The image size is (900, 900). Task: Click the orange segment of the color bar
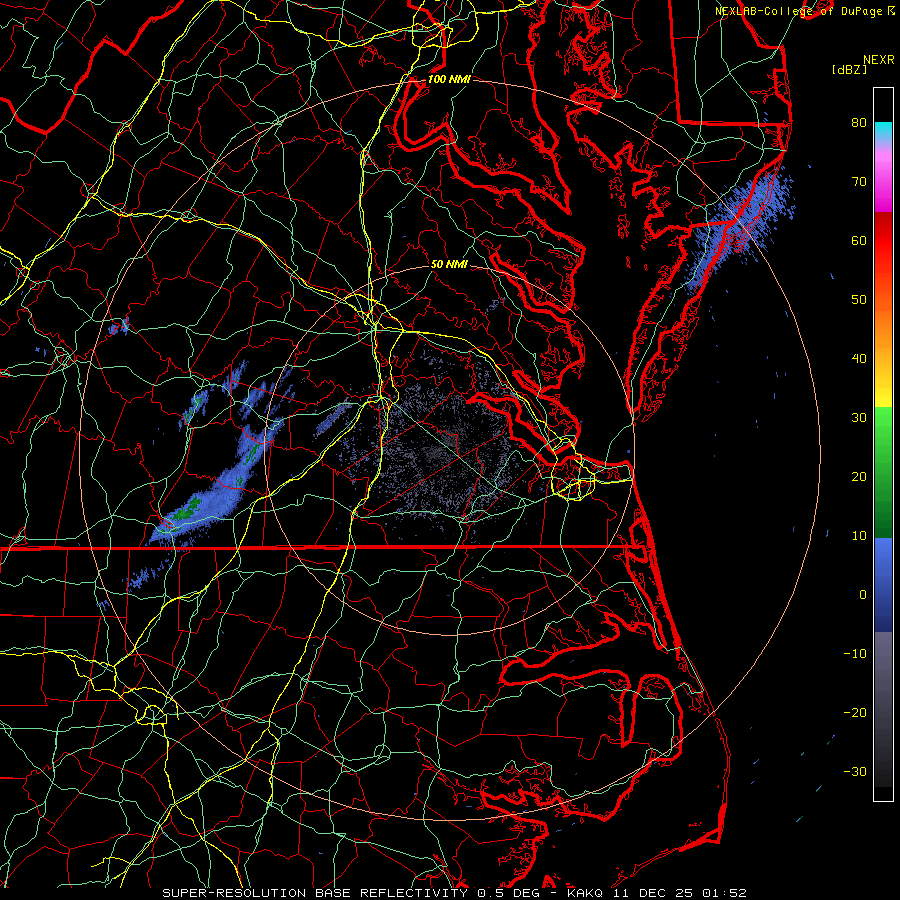[x=883, y=330]
